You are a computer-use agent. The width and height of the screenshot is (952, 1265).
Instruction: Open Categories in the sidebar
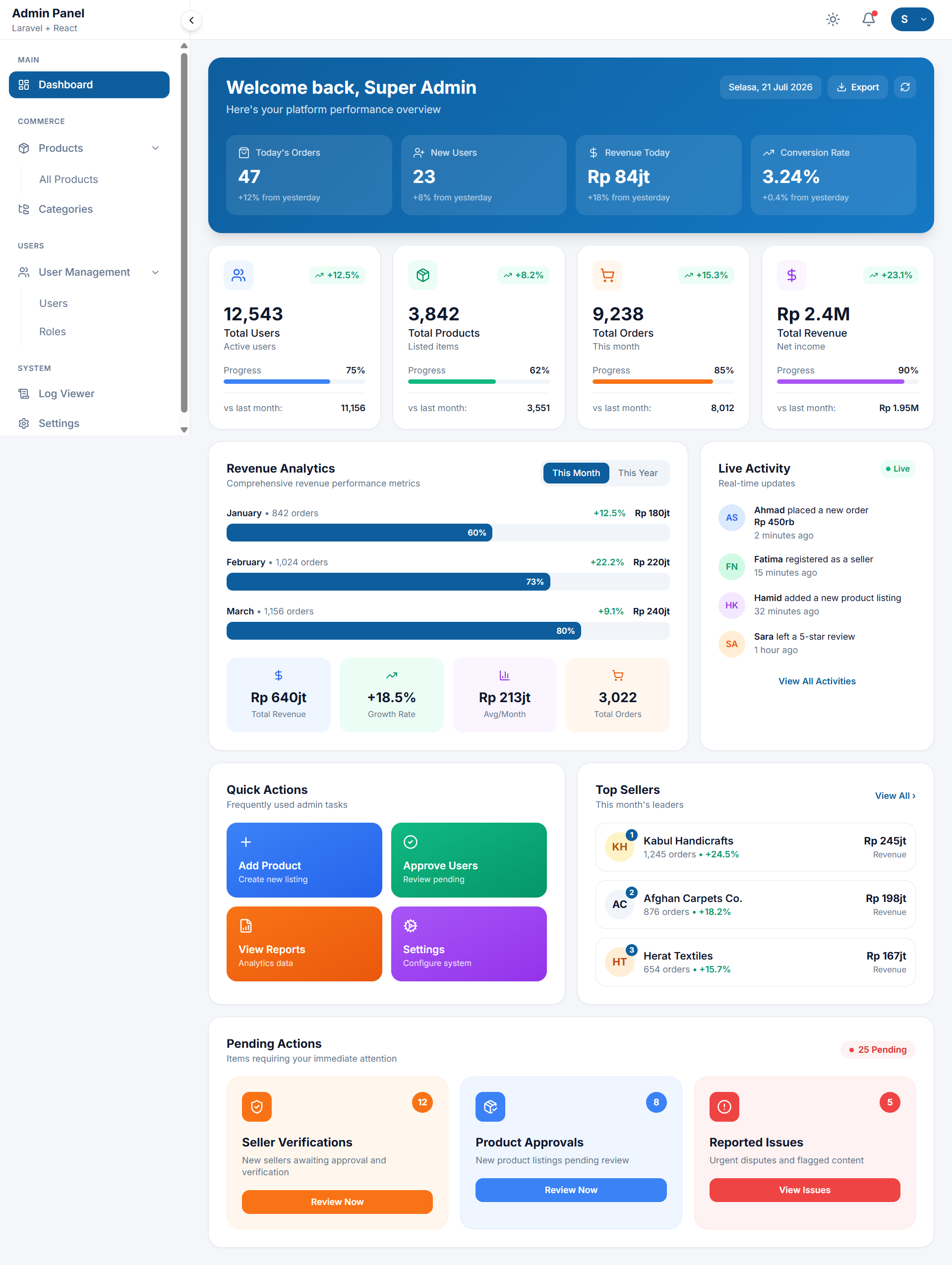click(89, 209)
